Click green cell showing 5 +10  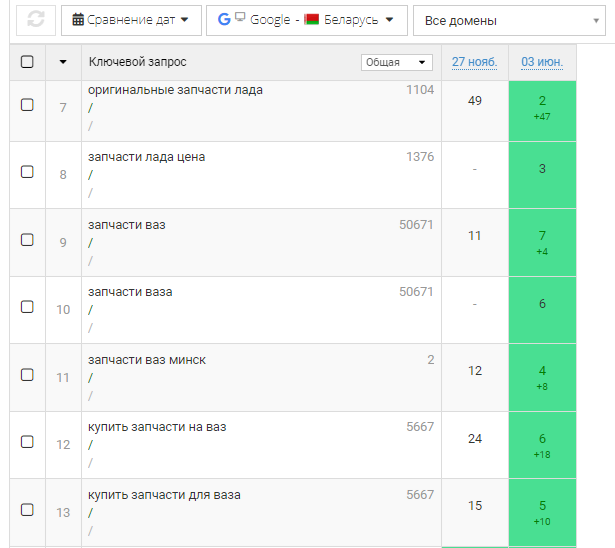pos(542,512)
